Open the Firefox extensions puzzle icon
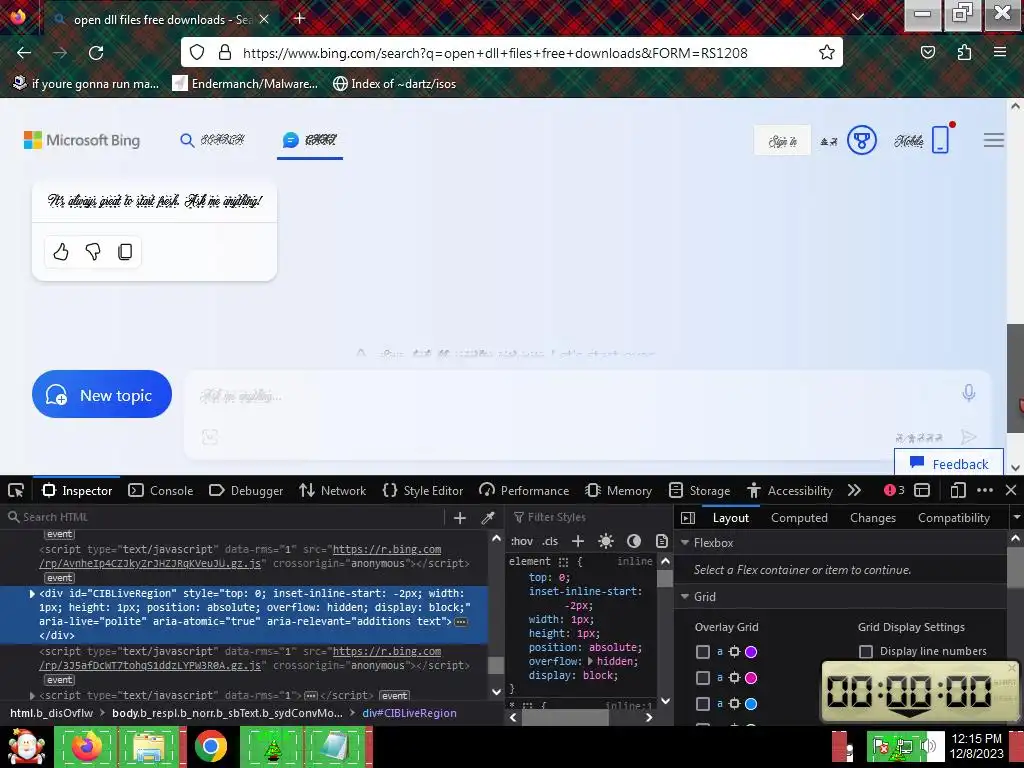The image size is (1024, 768). [x=965, y=53]
